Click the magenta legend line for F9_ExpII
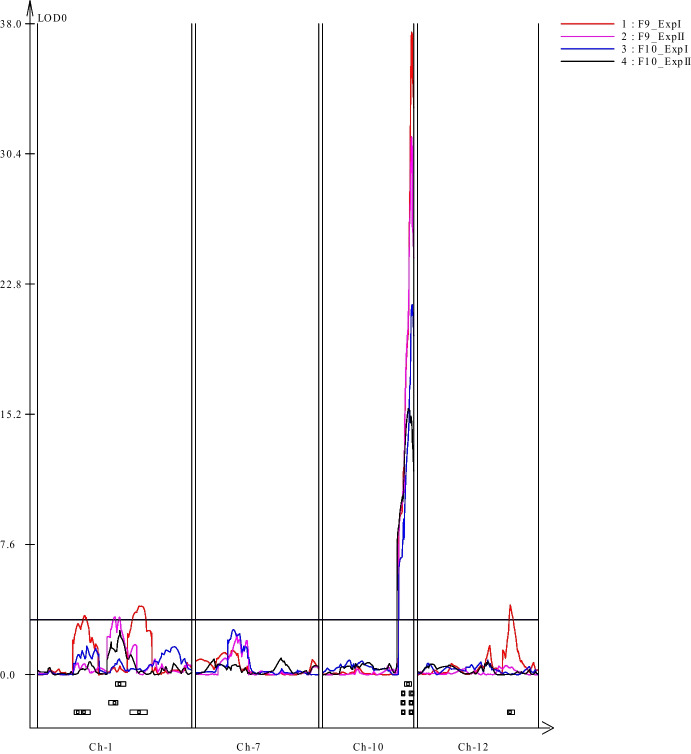Viewport: 691px width, 754px height. point(588,36)
